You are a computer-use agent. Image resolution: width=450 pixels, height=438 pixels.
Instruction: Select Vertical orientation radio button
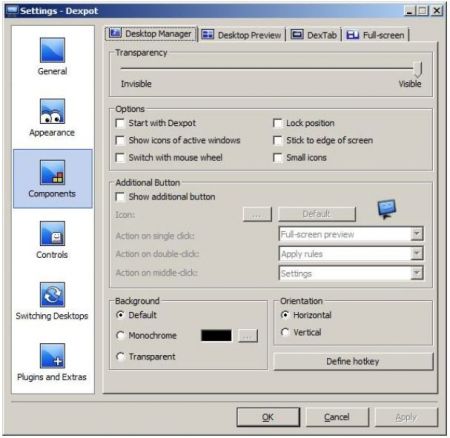point(285,332)
